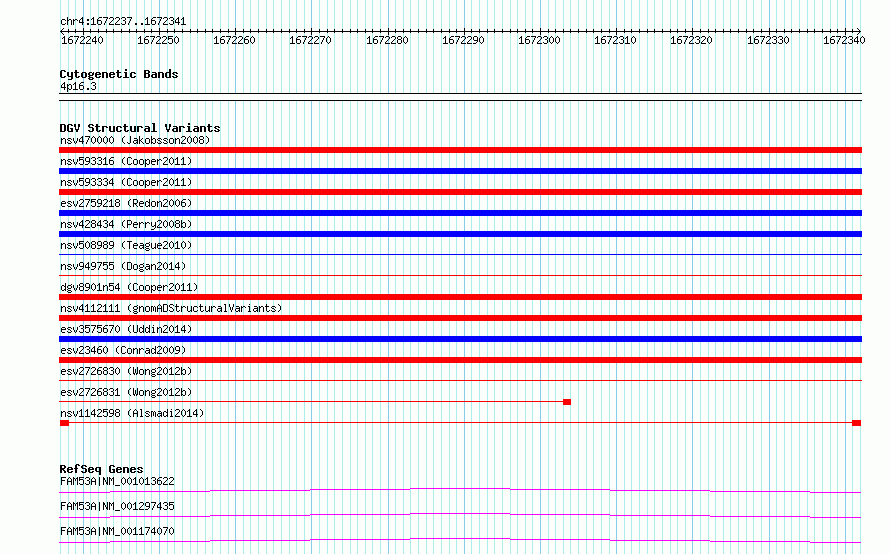Click the magenta line under FAM53A|NM_001174070
890x554 pixels.
(460, 540)
